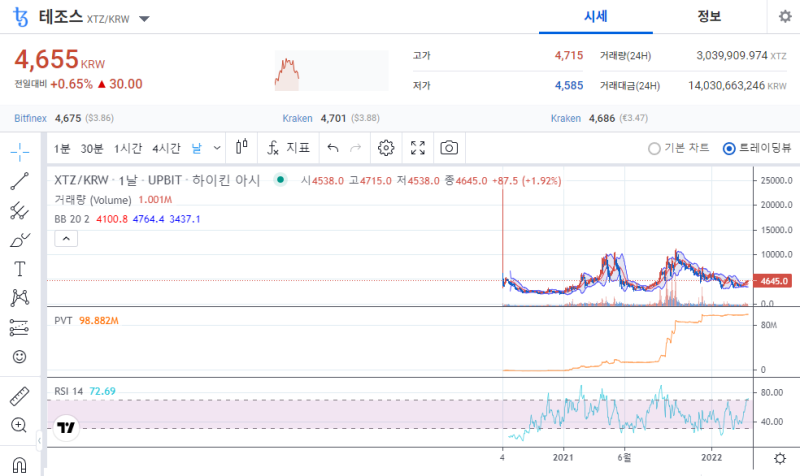Open the Kraken USD price link
Image resolution: width=800 pixels, height=476 pixels.
297,118
